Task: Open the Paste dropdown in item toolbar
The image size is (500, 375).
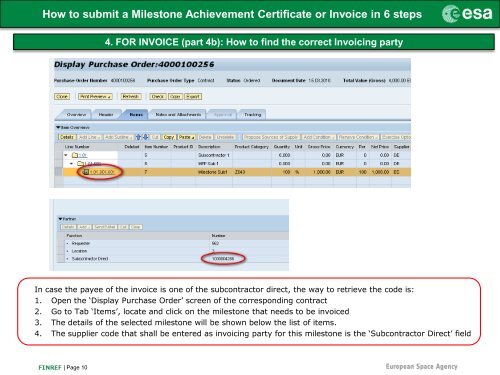Action: click(186, 137)
